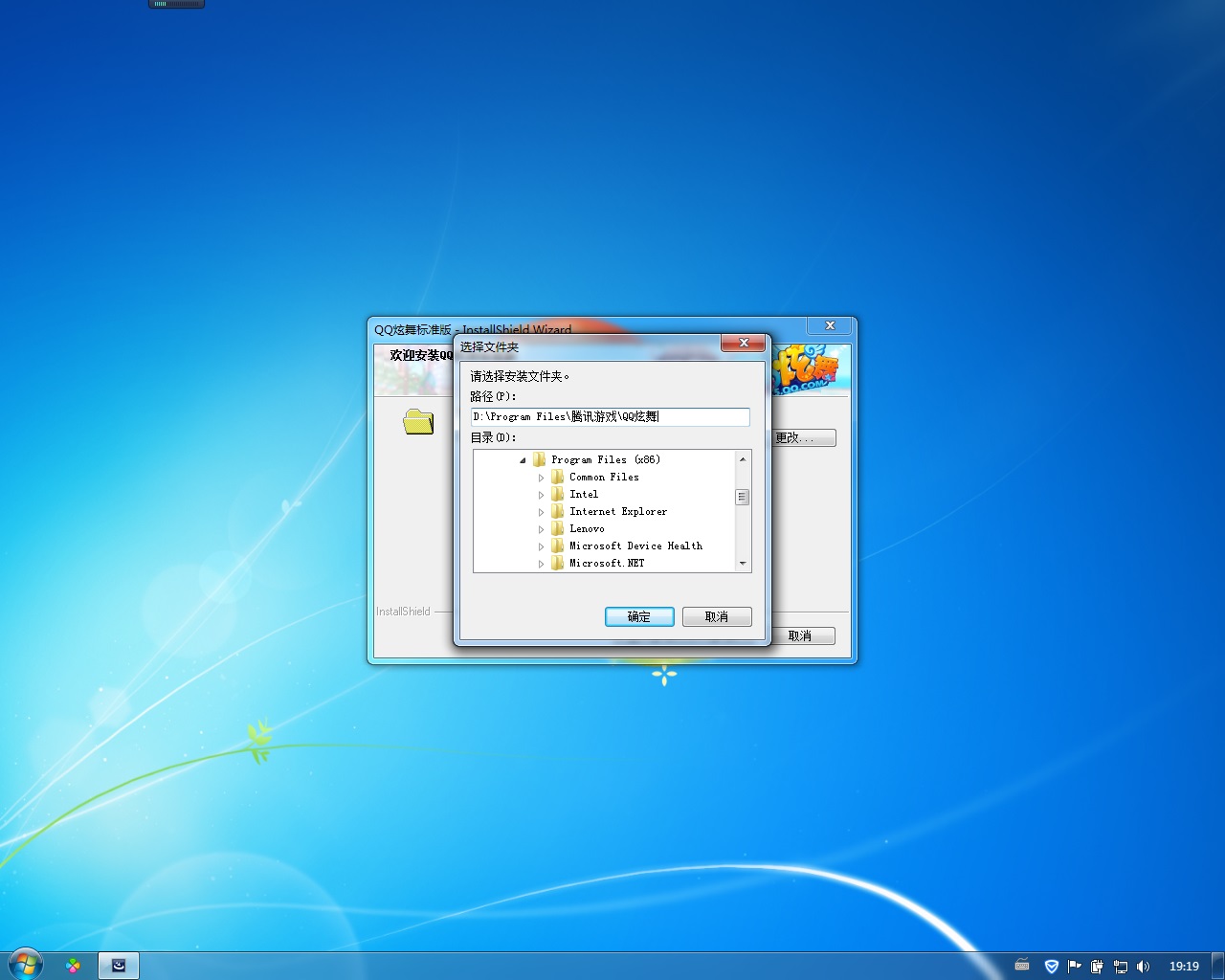Select the Microsoft.NET folder name
The image size is (1225, 980).
607,563
